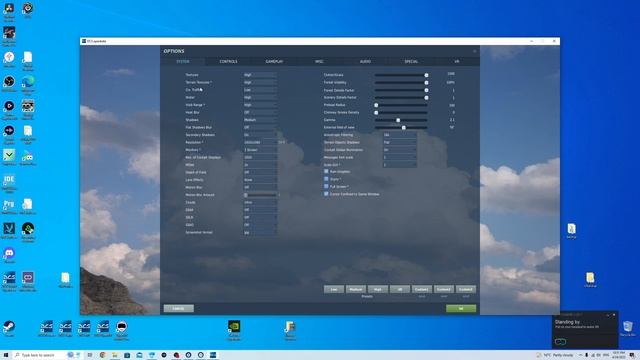Click the Preload Radius slider handle
This screenshot has height=360, width=640.
tap(376, 105)
